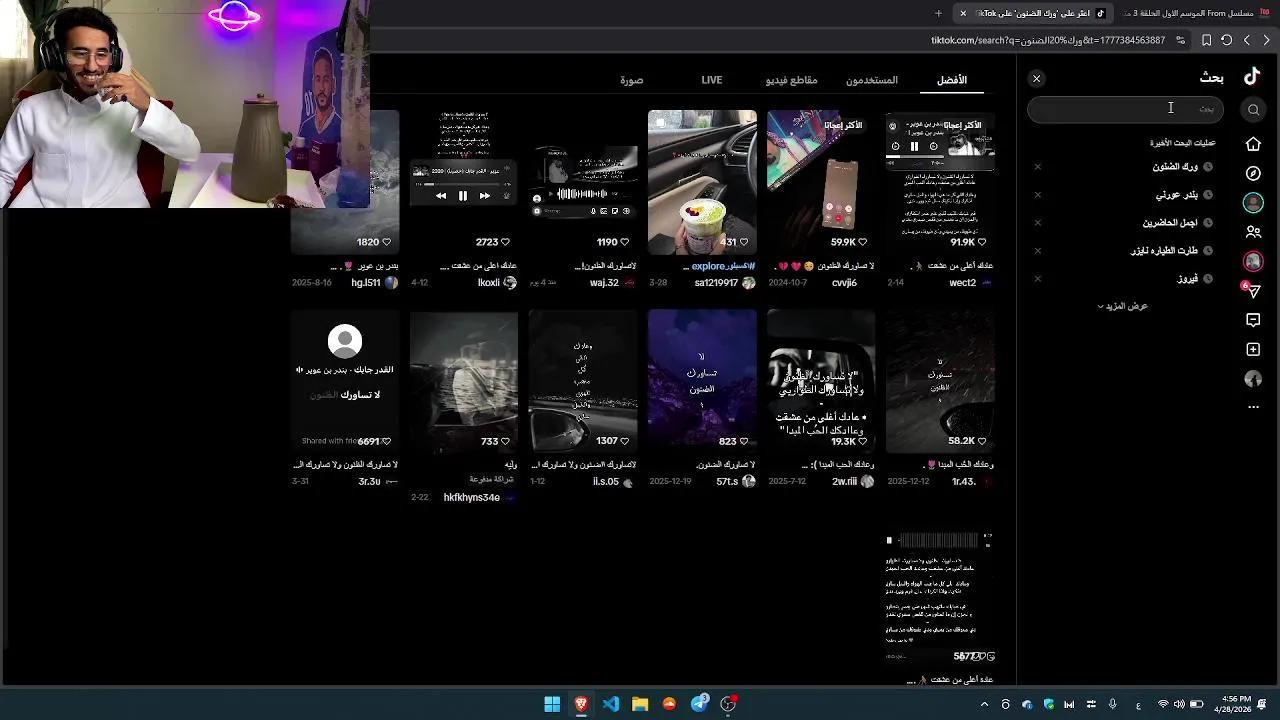Image resolution: width=1280 pixels, height=720 pixels.
Task: Open video thumbnail with 91.9K likes
Action: coord(940,182)
